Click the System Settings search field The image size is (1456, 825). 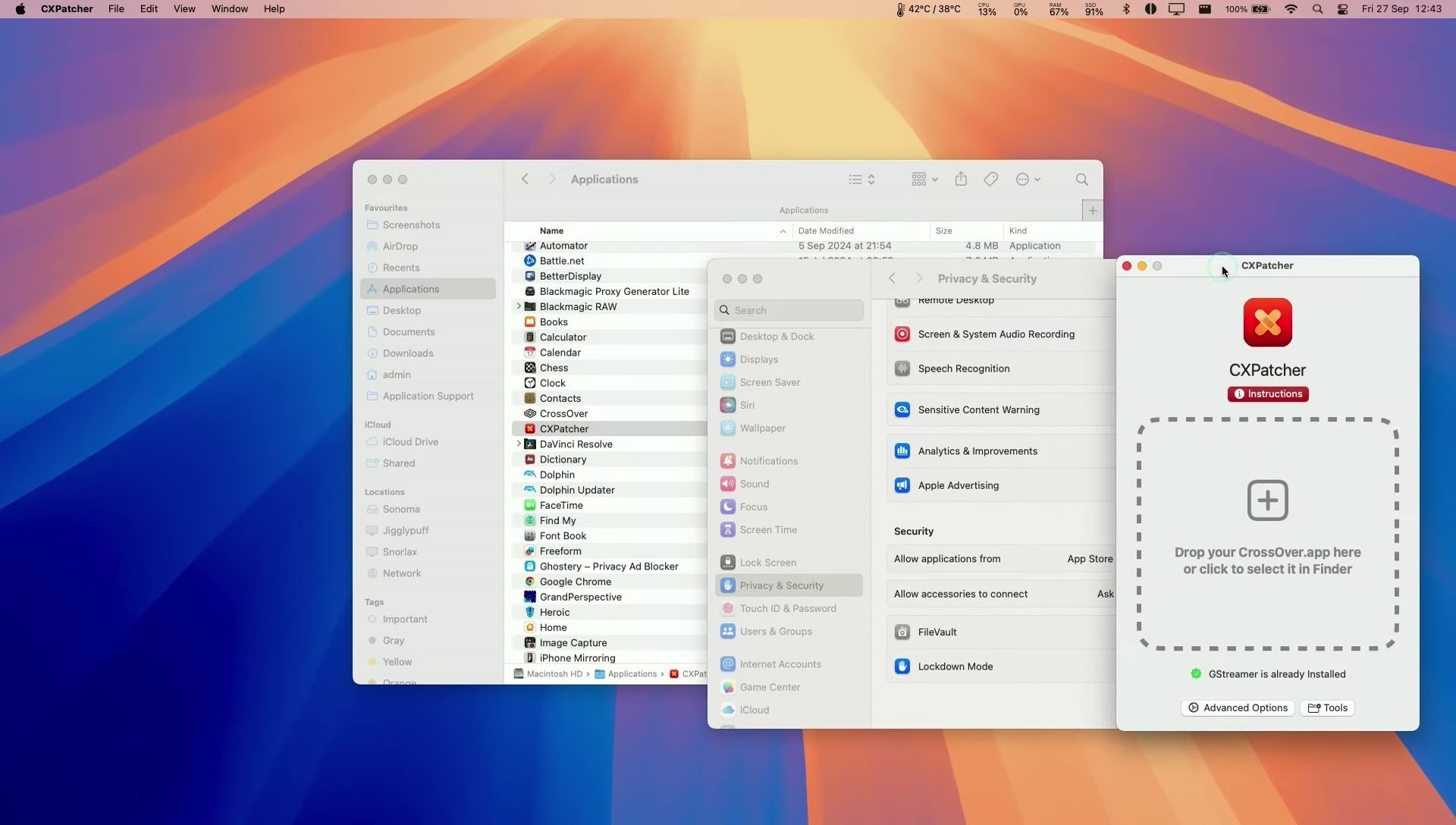pos(789,310)
